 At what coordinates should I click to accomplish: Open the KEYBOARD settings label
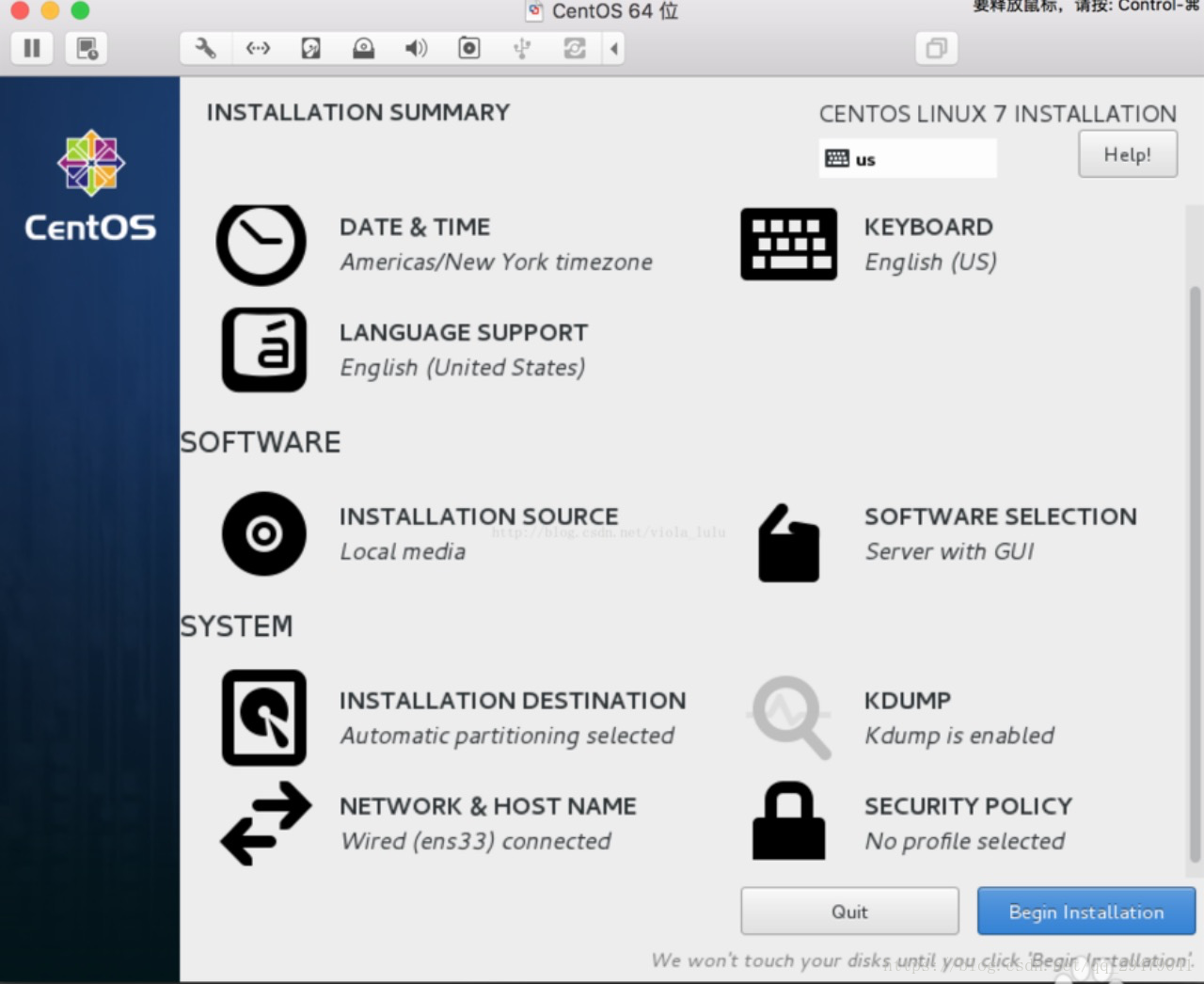pos(928,227)
